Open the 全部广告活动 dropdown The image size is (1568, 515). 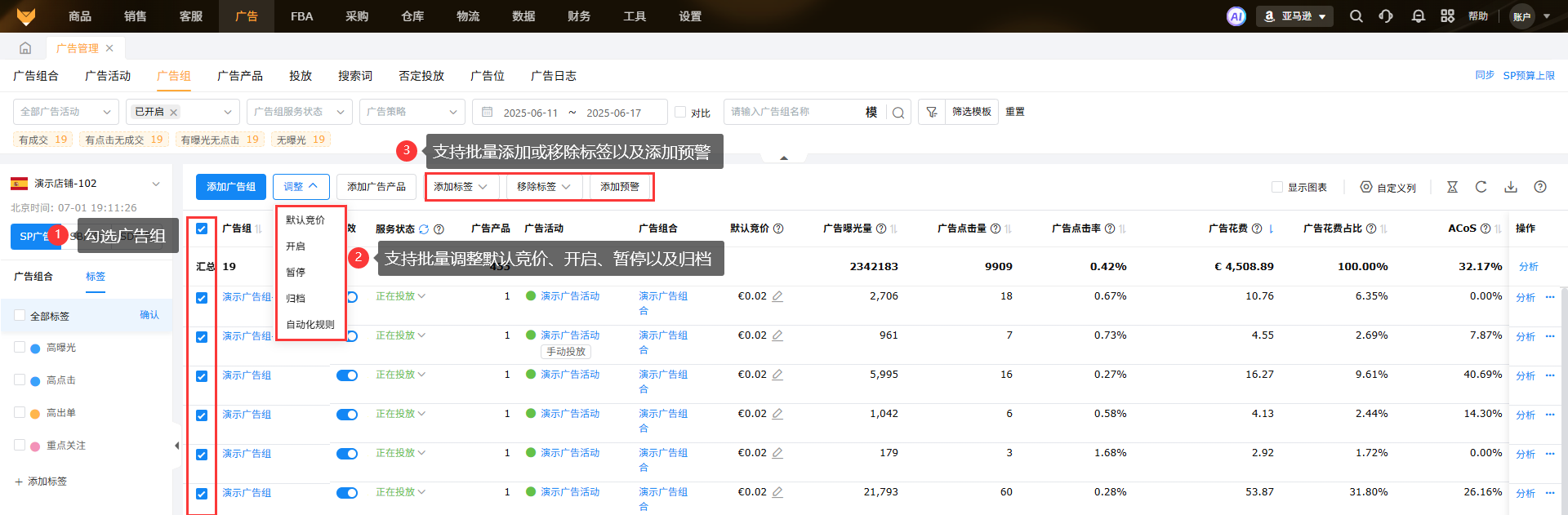(65, 112)
